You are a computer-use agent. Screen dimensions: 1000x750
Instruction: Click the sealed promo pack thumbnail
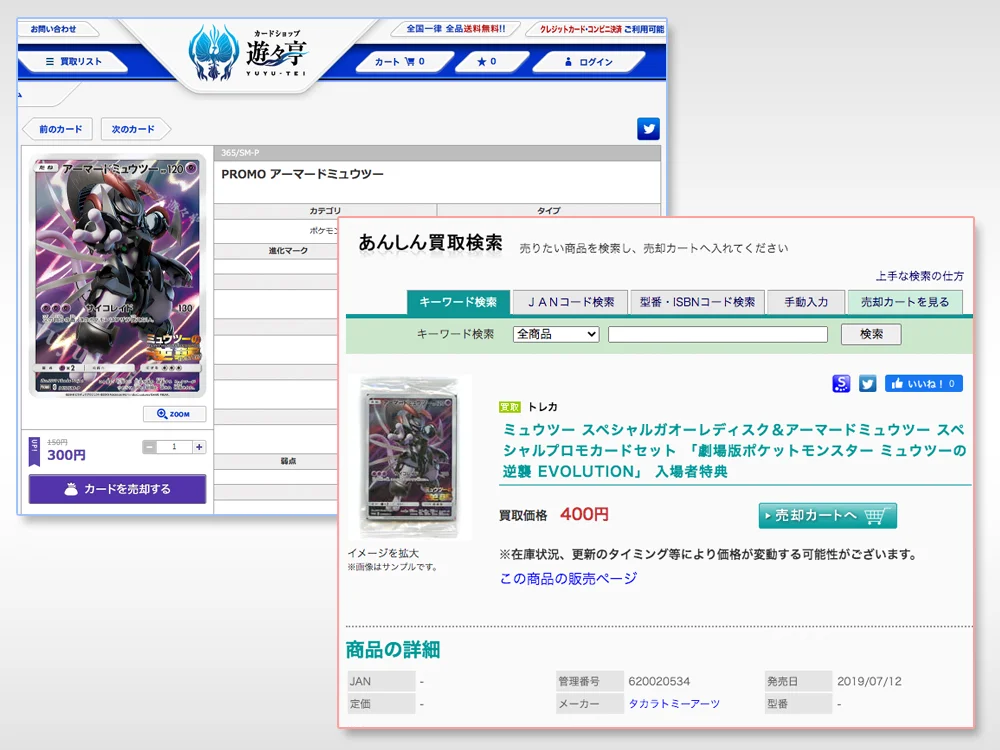point(410,457)
